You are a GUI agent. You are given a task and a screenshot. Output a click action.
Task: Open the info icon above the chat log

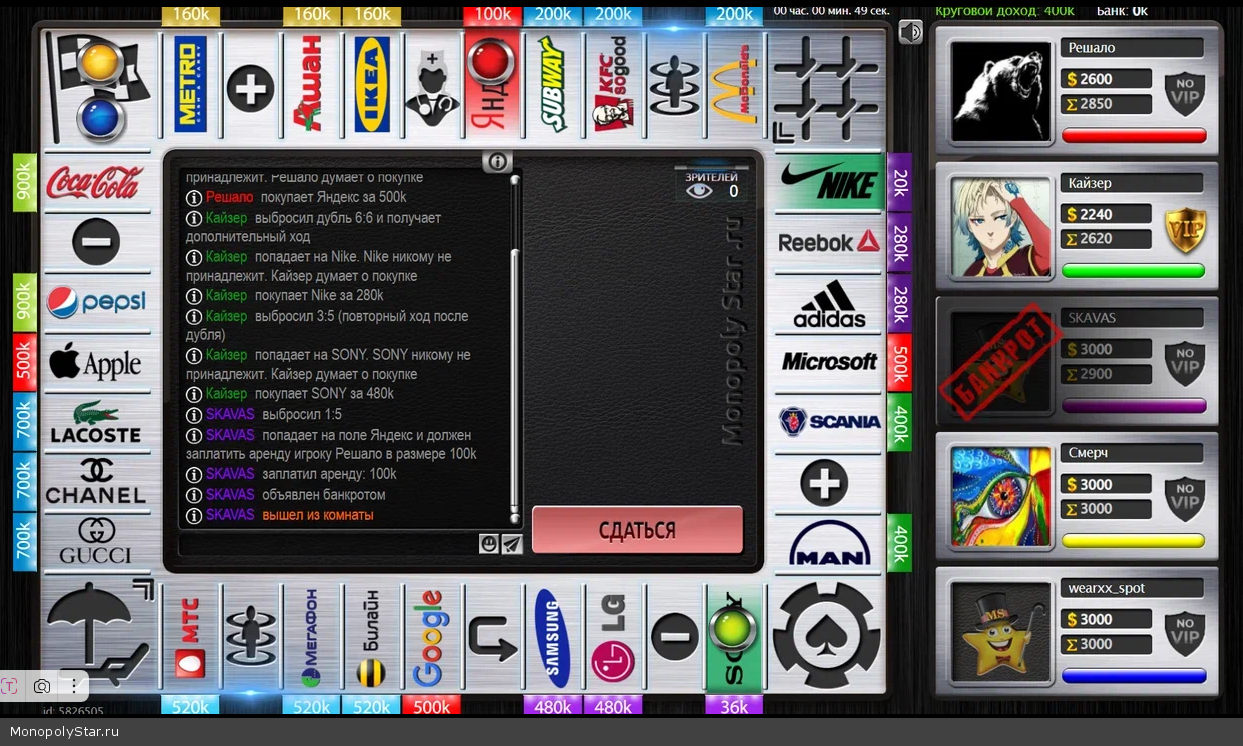pos(497,162)
